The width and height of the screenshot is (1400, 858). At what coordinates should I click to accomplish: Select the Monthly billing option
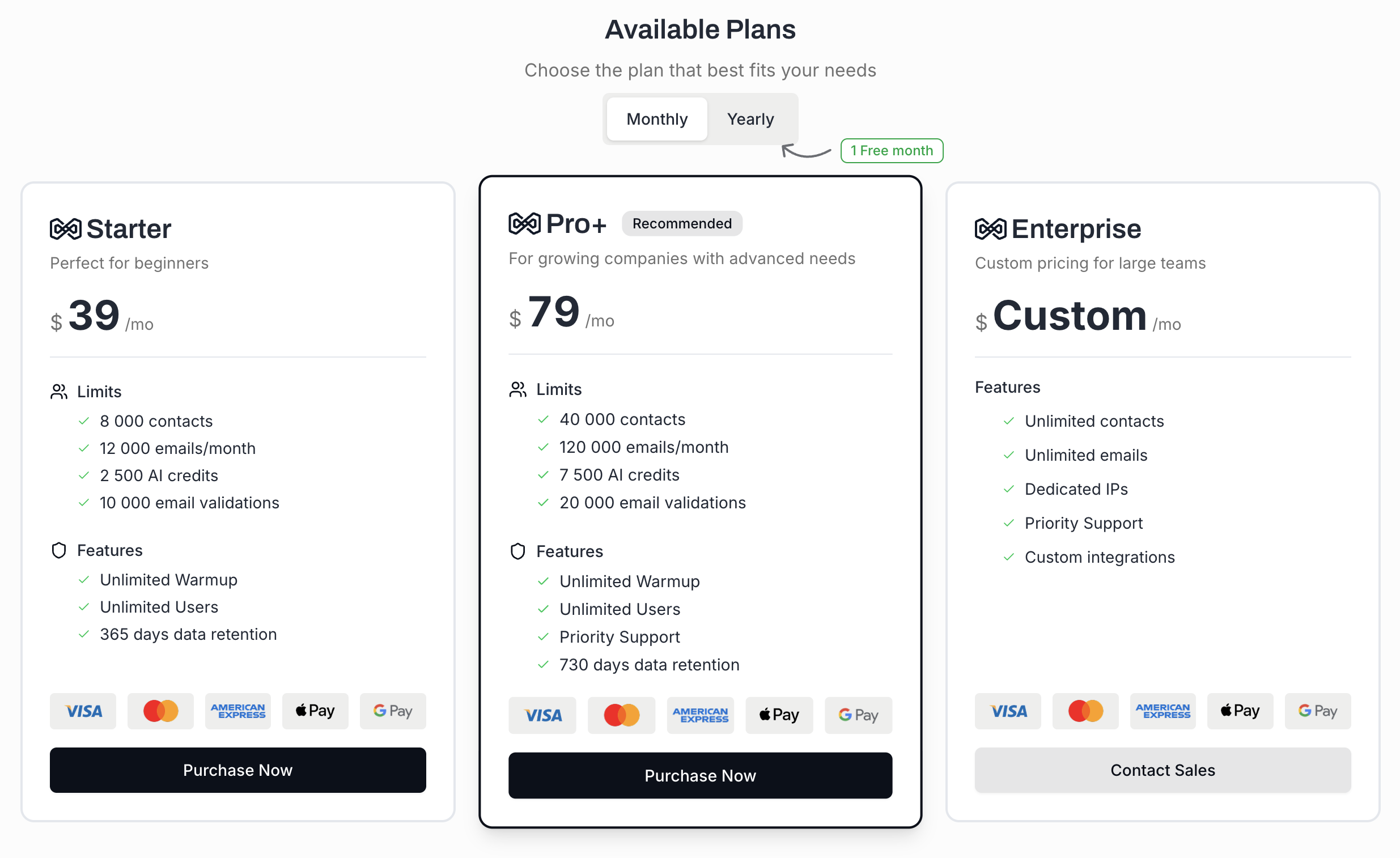pos(656,119)
